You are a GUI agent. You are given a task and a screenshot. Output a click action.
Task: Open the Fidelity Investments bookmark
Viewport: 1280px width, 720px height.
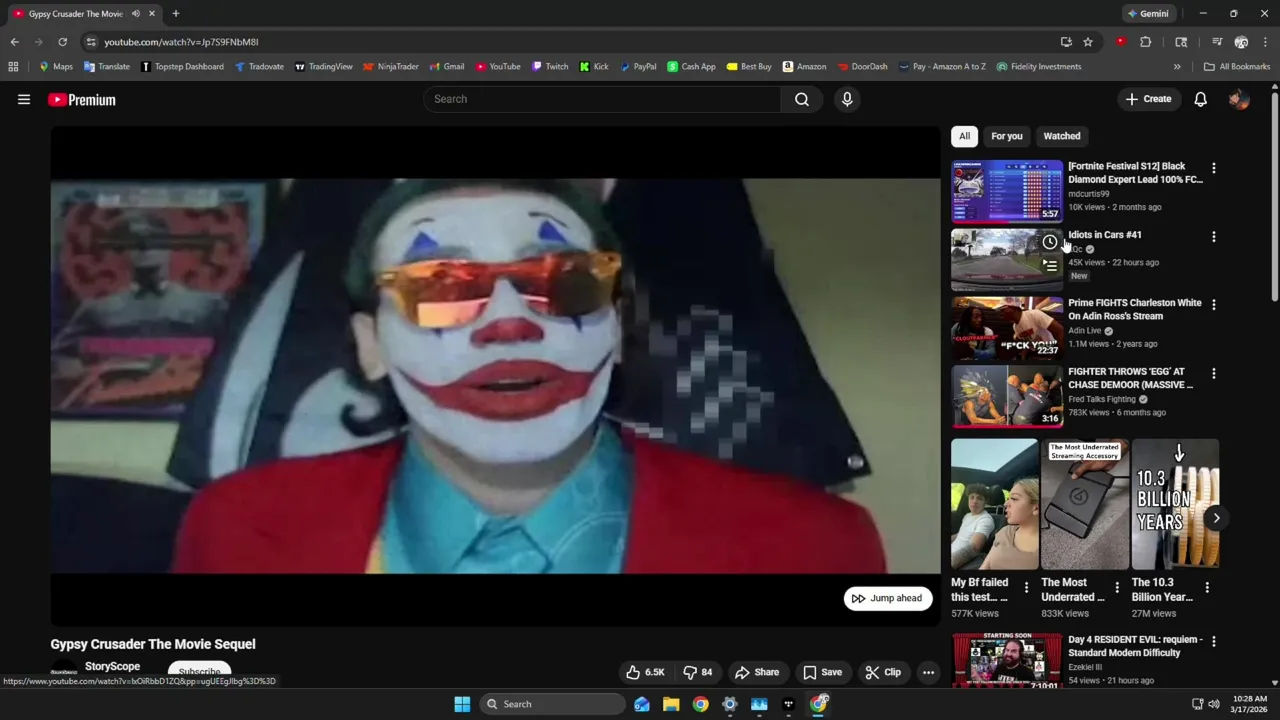[x=1039, y=67]
